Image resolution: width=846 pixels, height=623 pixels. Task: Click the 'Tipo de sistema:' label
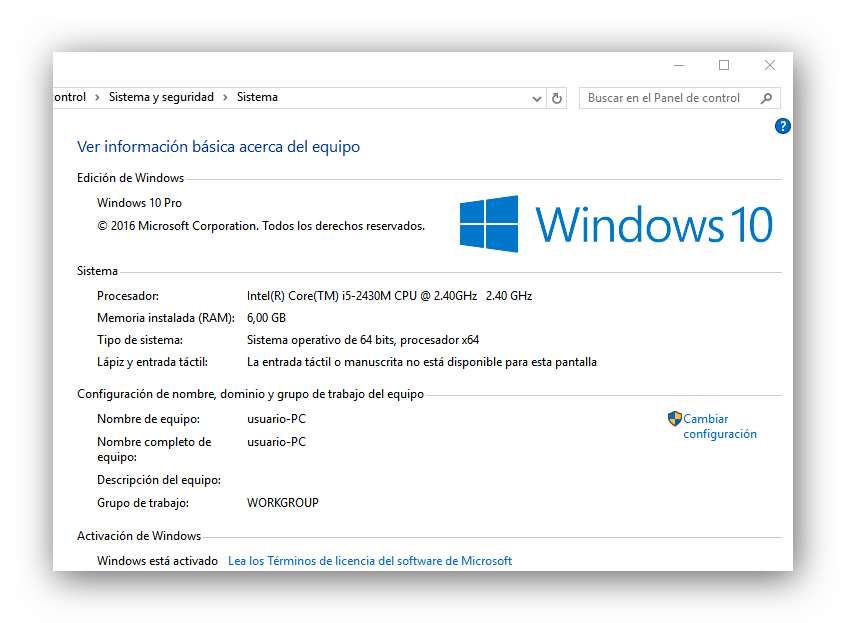[x=140, y=340]
